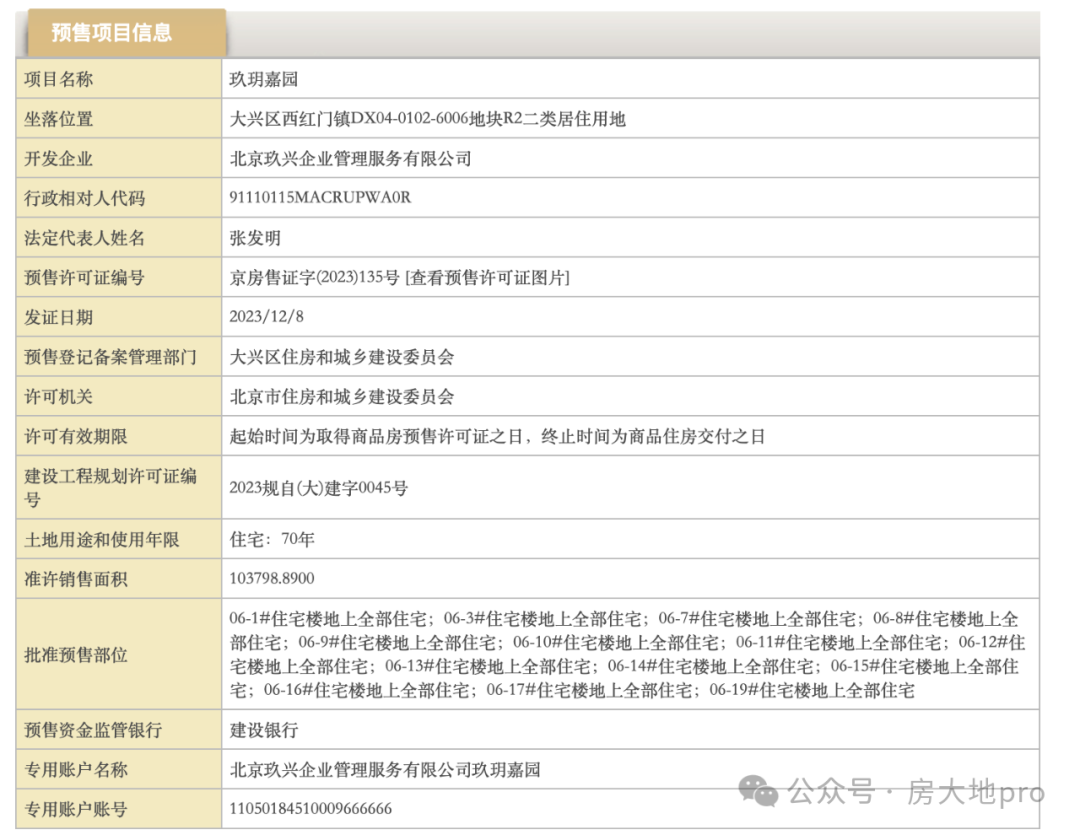Select account name 北京玖兴企业管理服务有限公司玖玥嘉园
Viewport: 1080px width, 835px height.
(x=385, y=770)
